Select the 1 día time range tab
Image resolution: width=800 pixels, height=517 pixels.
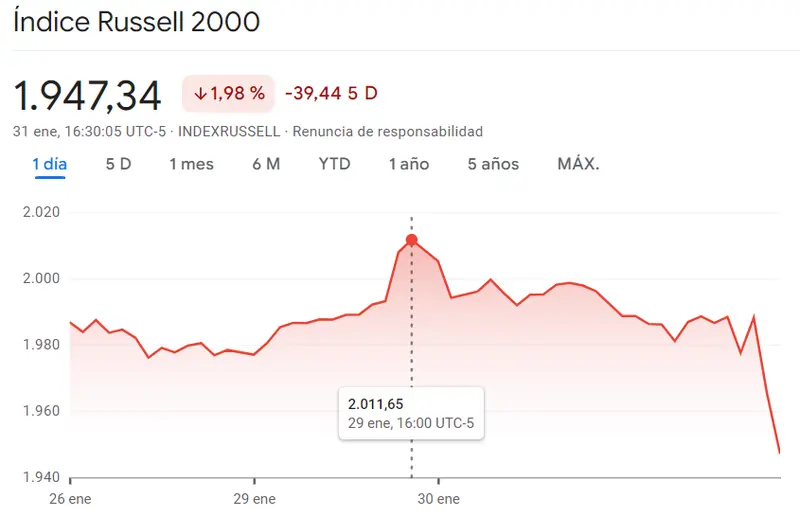pos(50,164)
